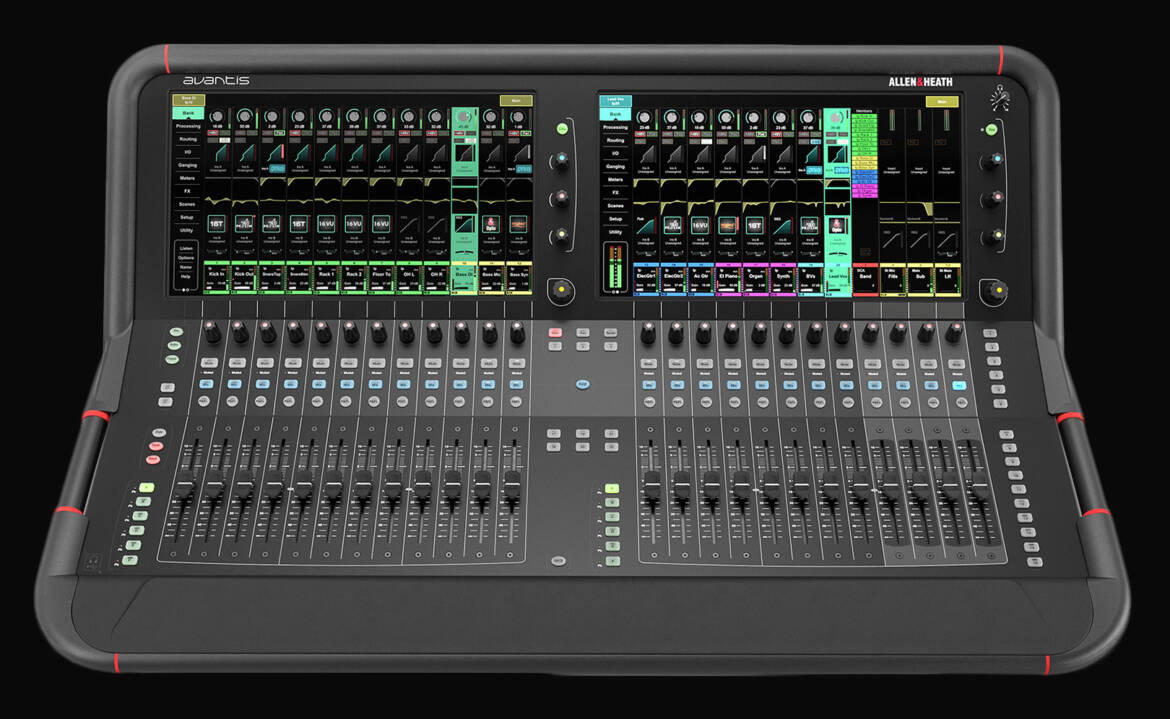
Task: Open the 16T plugin on Kick In channel
Action: (216, 224)
